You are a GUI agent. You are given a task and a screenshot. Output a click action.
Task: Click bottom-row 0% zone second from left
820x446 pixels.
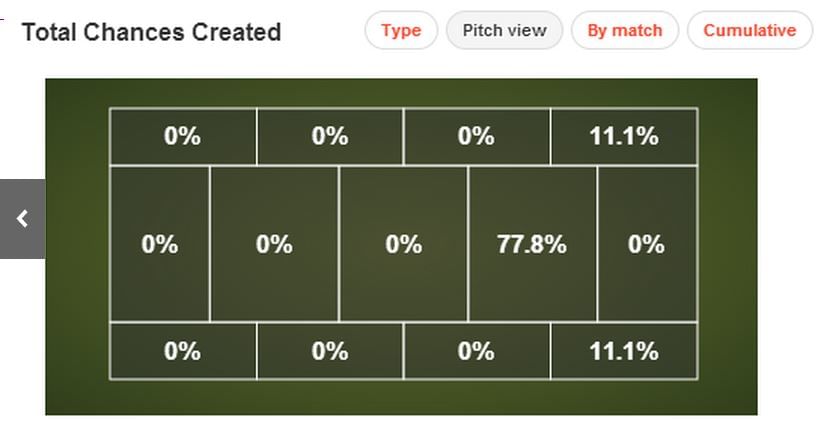coord(330,351)
